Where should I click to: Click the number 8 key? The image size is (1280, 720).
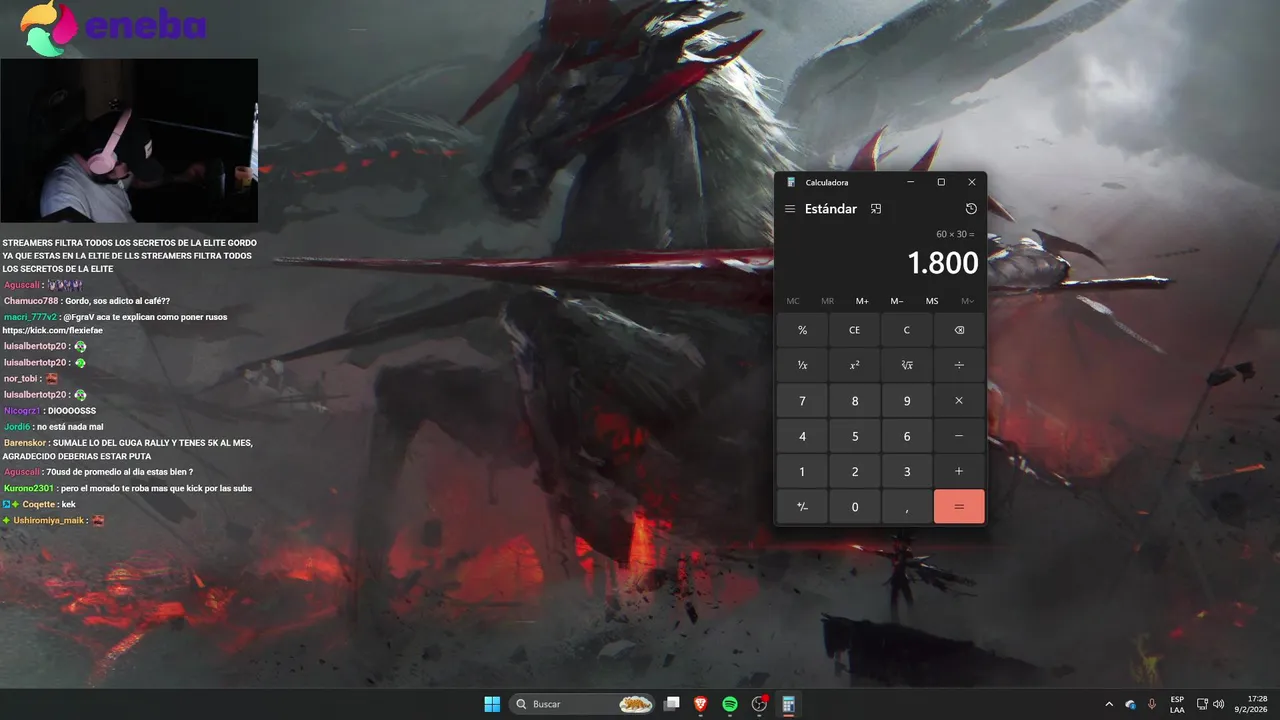point(854,400)
